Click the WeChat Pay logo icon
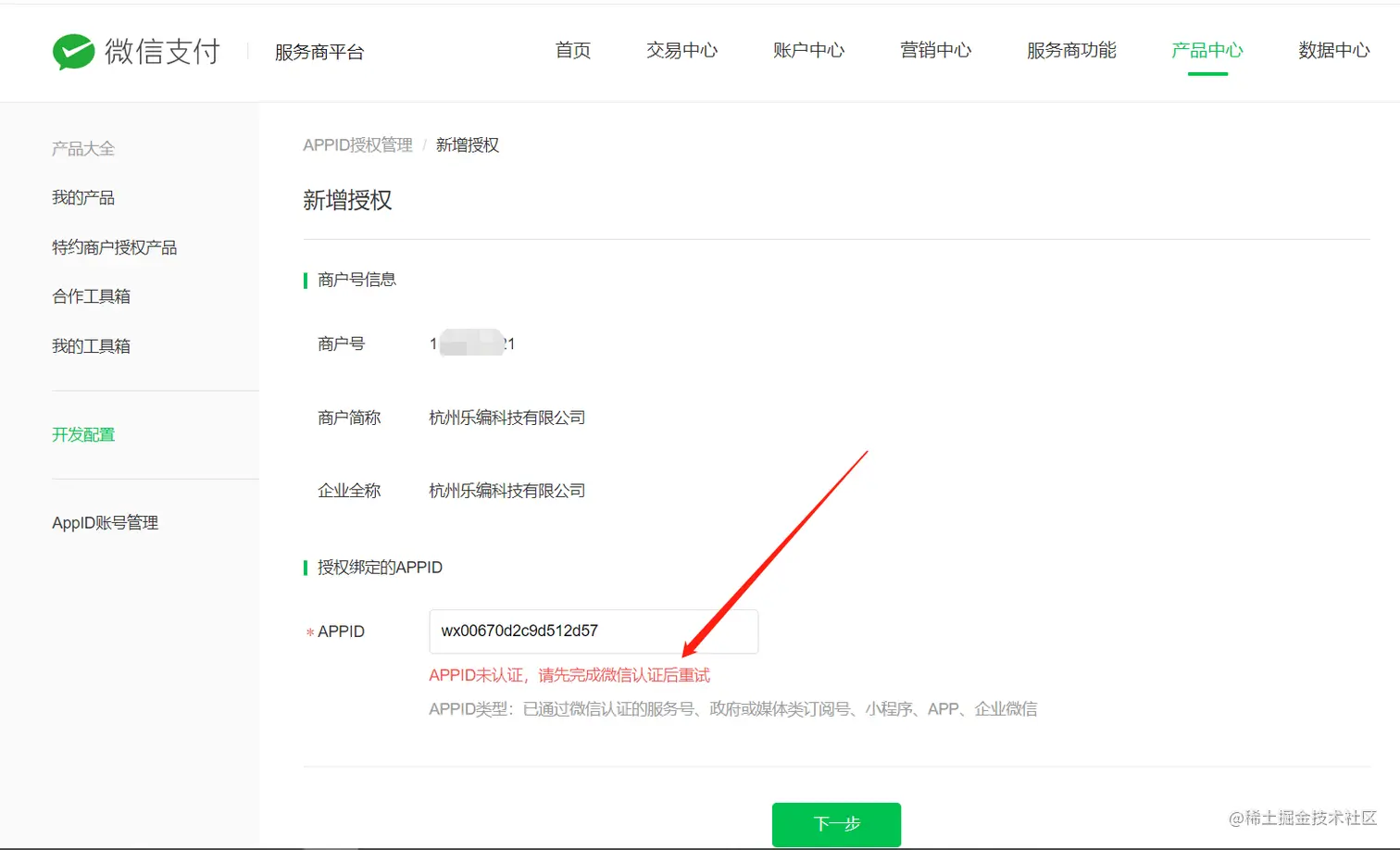The image size is (1400, 850). pos(74,52)
